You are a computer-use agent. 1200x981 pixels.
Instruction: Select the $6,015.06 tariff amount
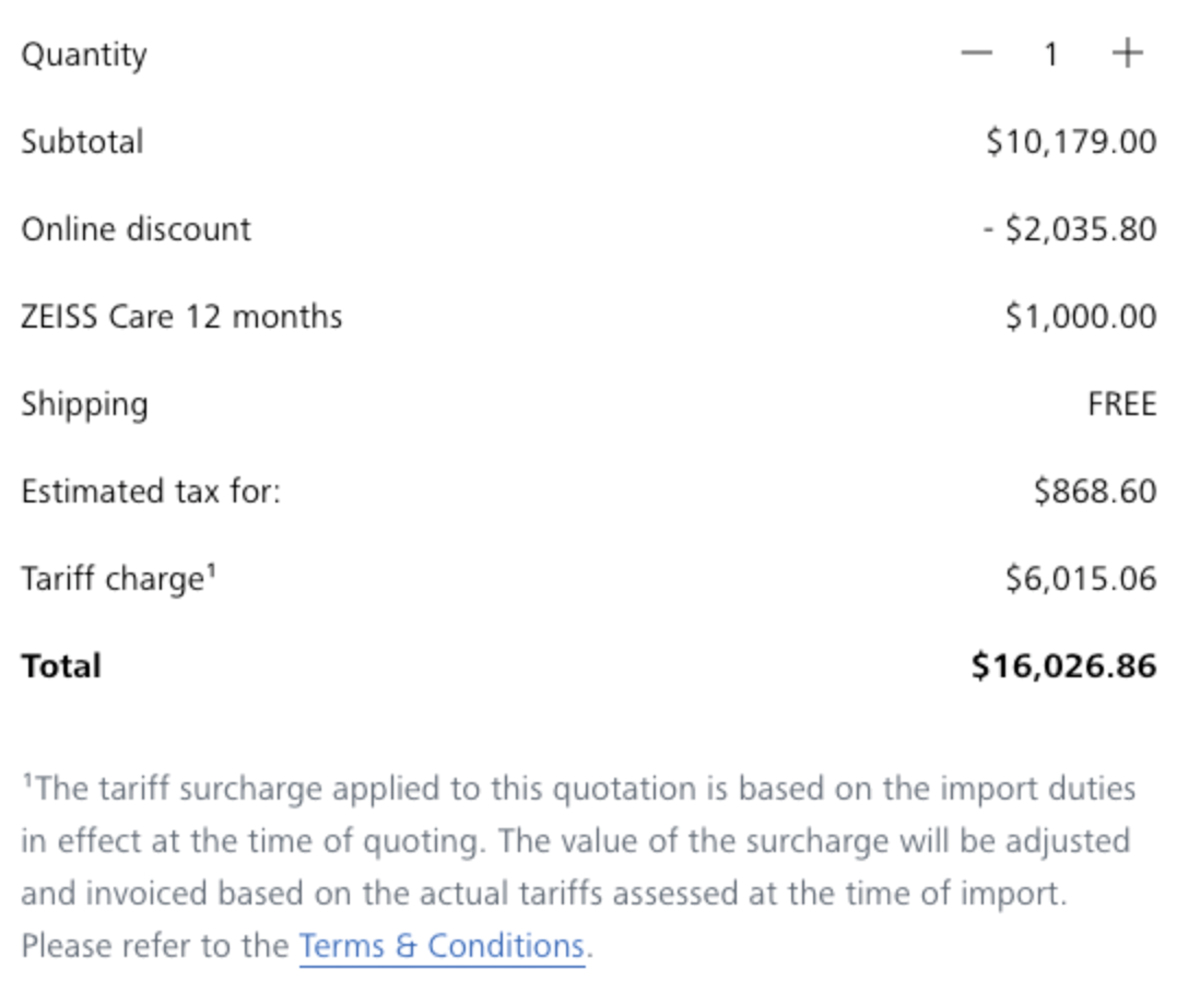coord(1081,579)
